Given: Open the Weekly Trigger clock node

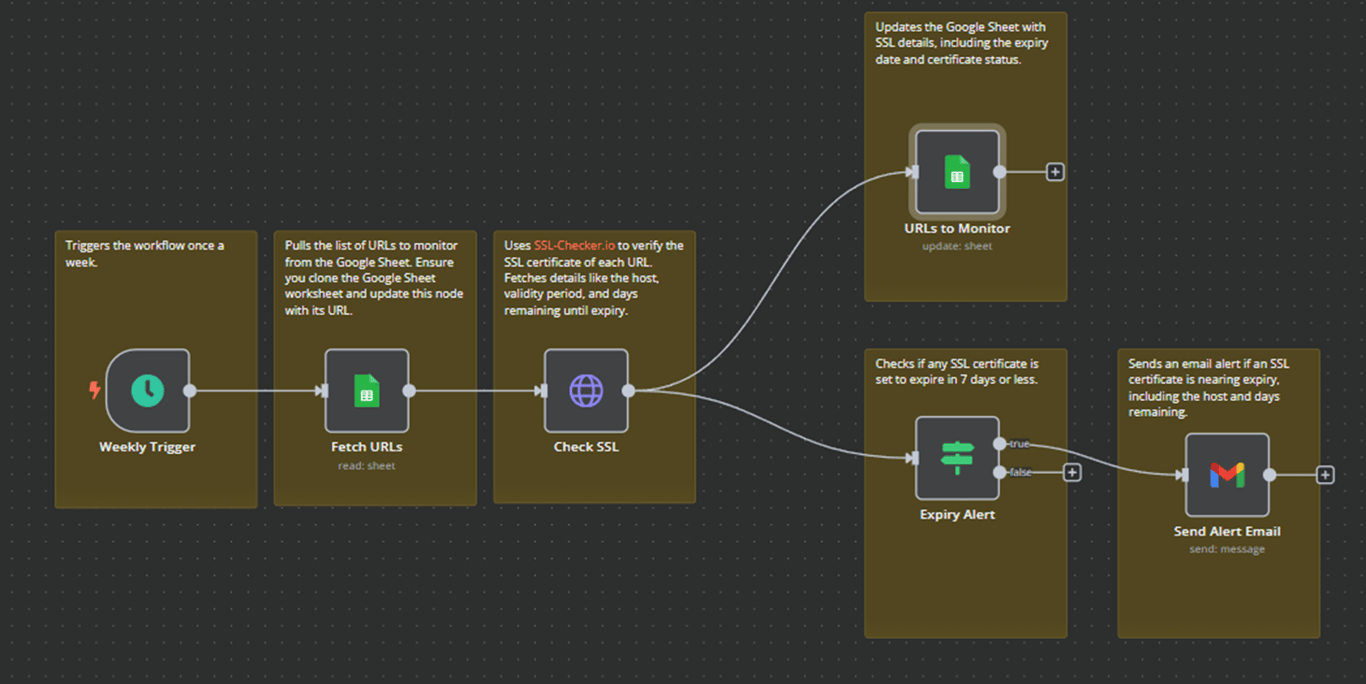Looking at the screenshot, I should (146, 390).
